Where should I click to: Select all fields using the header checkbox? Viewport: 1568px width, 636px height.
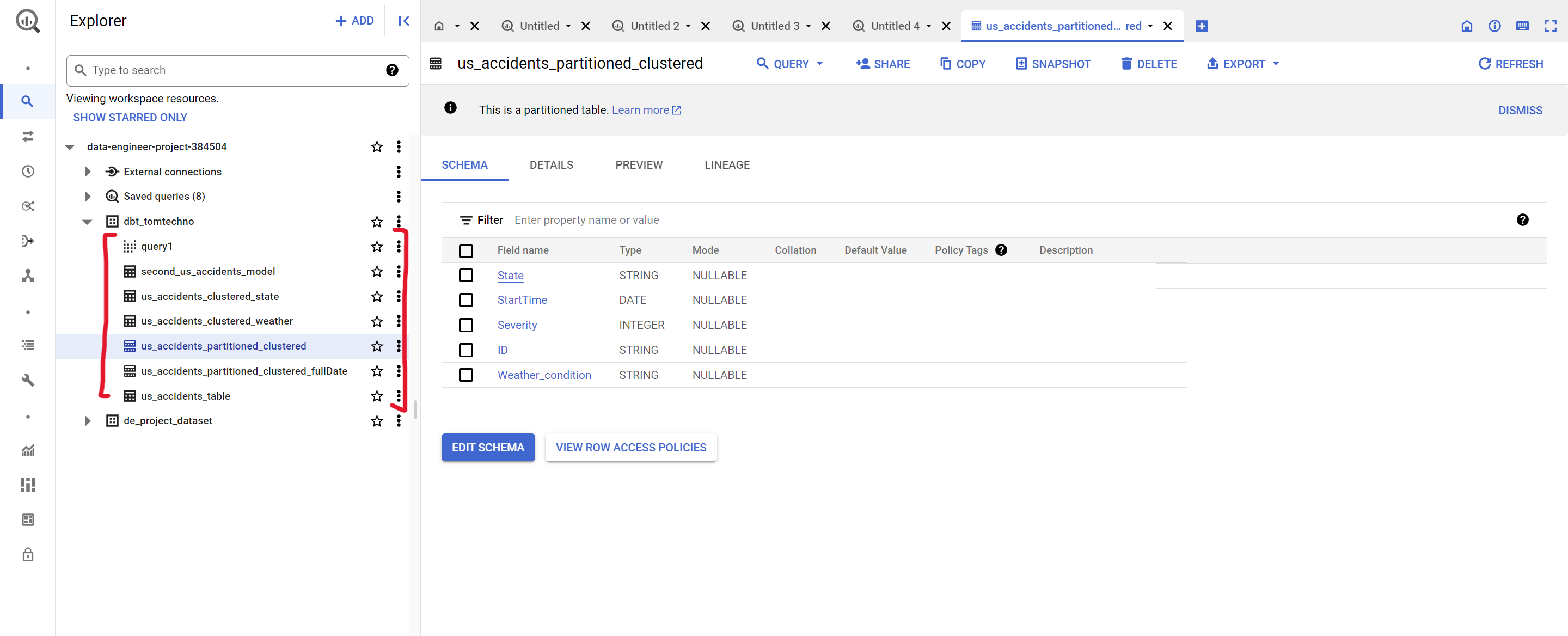click(x=466, y=250)
